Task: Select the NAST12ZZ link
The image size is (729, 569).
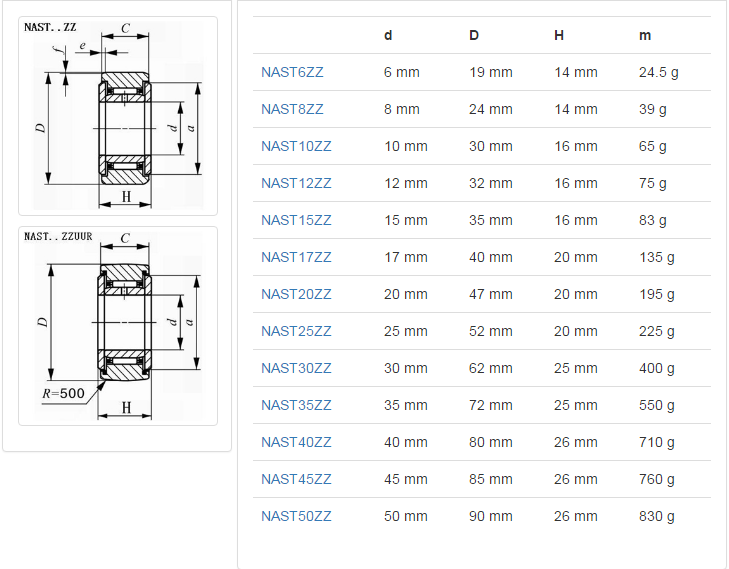Action: coord(296,183)
